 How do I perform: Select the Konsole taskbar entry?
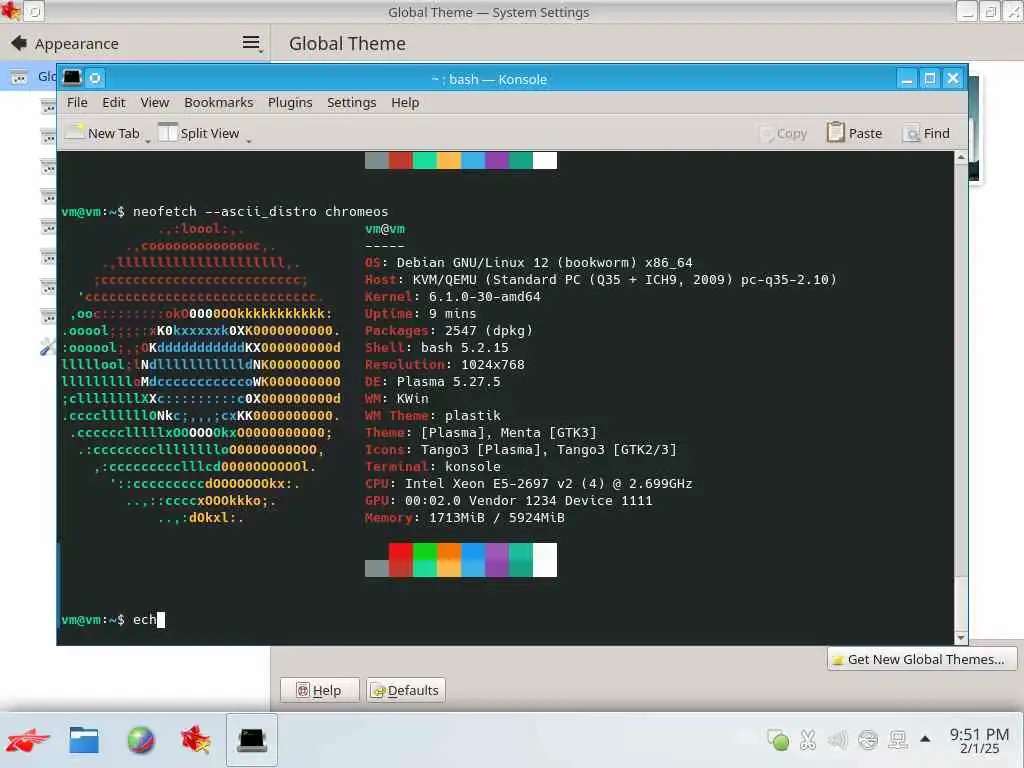[251, 740]
